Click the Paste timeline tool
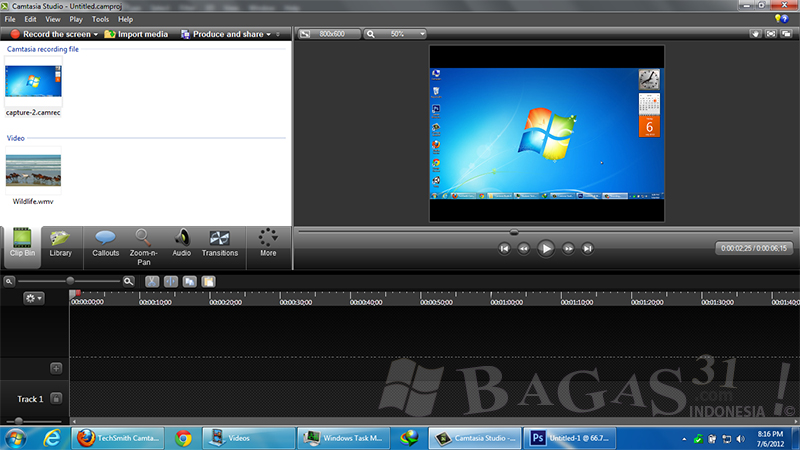This screenshot has height=450, width=800. pyautogui.click(x=208, y=282)
